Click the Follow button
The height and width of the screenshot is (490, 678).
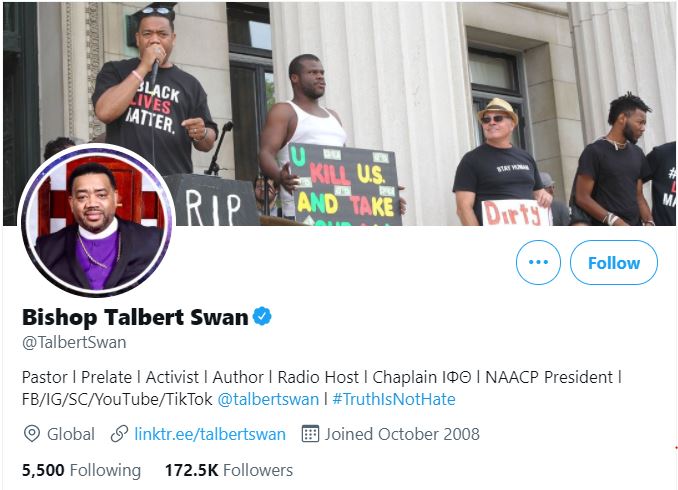coord(614,263)
